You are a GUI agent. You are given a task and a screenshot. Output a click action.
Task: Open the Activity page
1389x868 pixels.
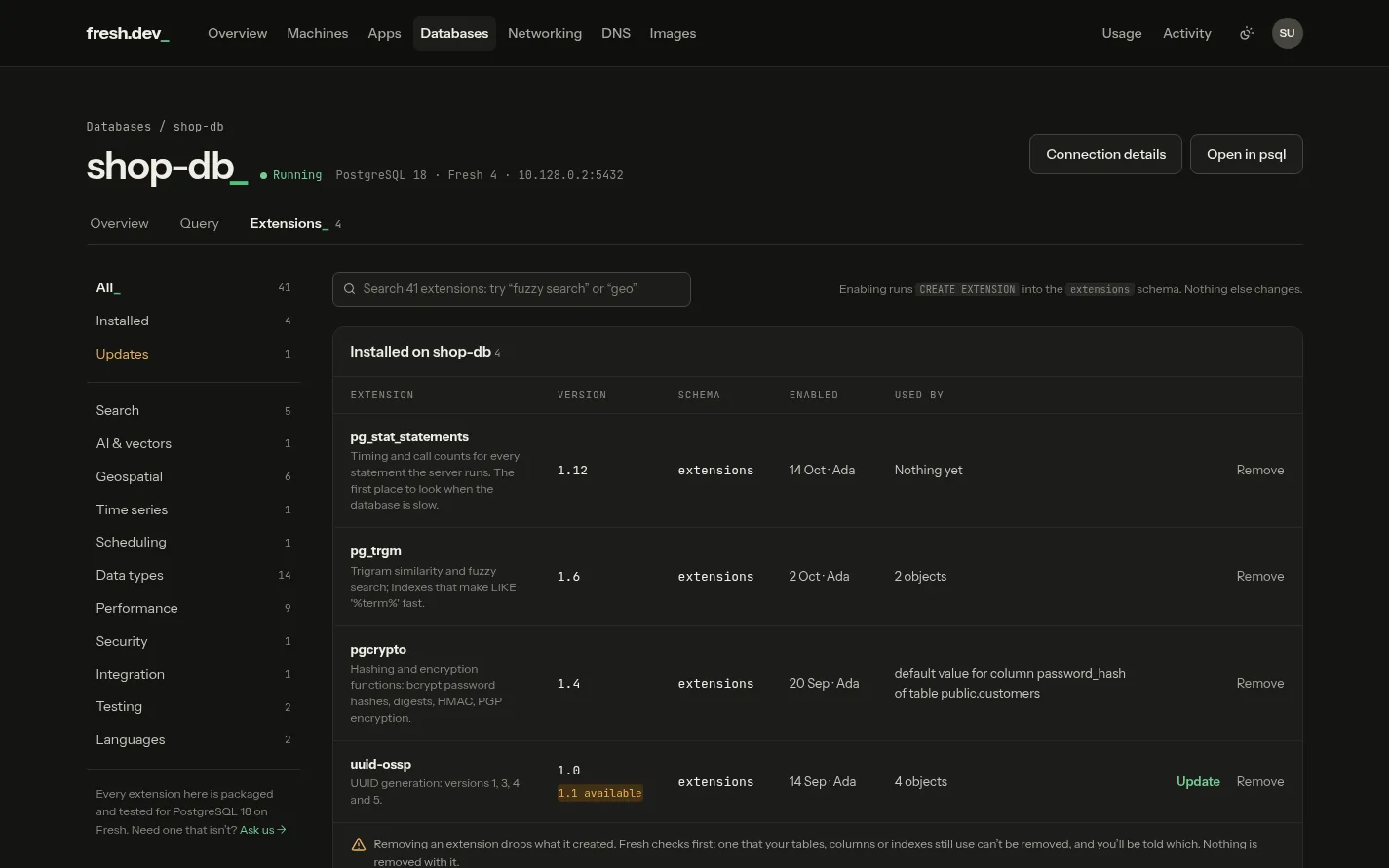[1187, 33]
